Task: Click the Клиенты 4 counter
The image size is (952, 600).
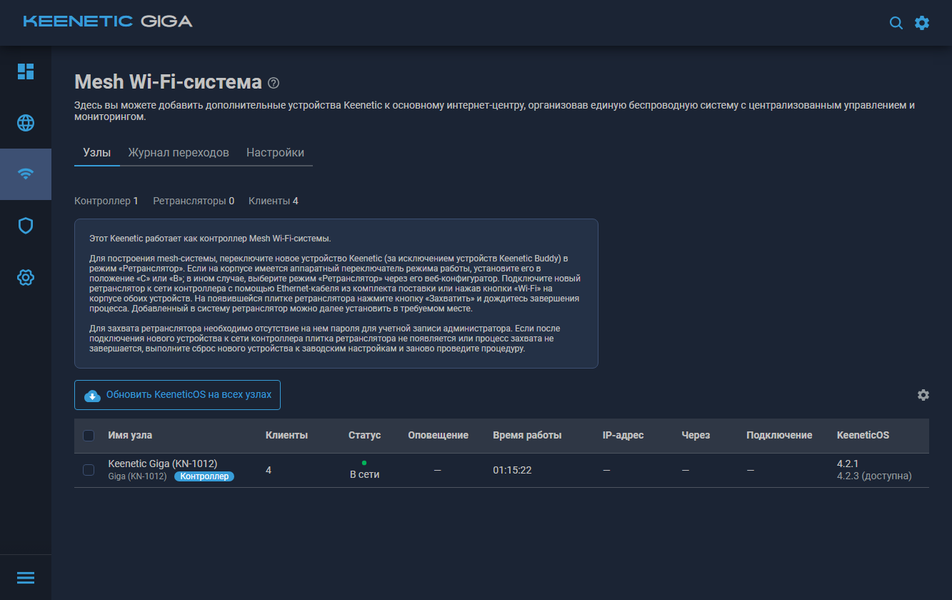Action: click(273, 201)
